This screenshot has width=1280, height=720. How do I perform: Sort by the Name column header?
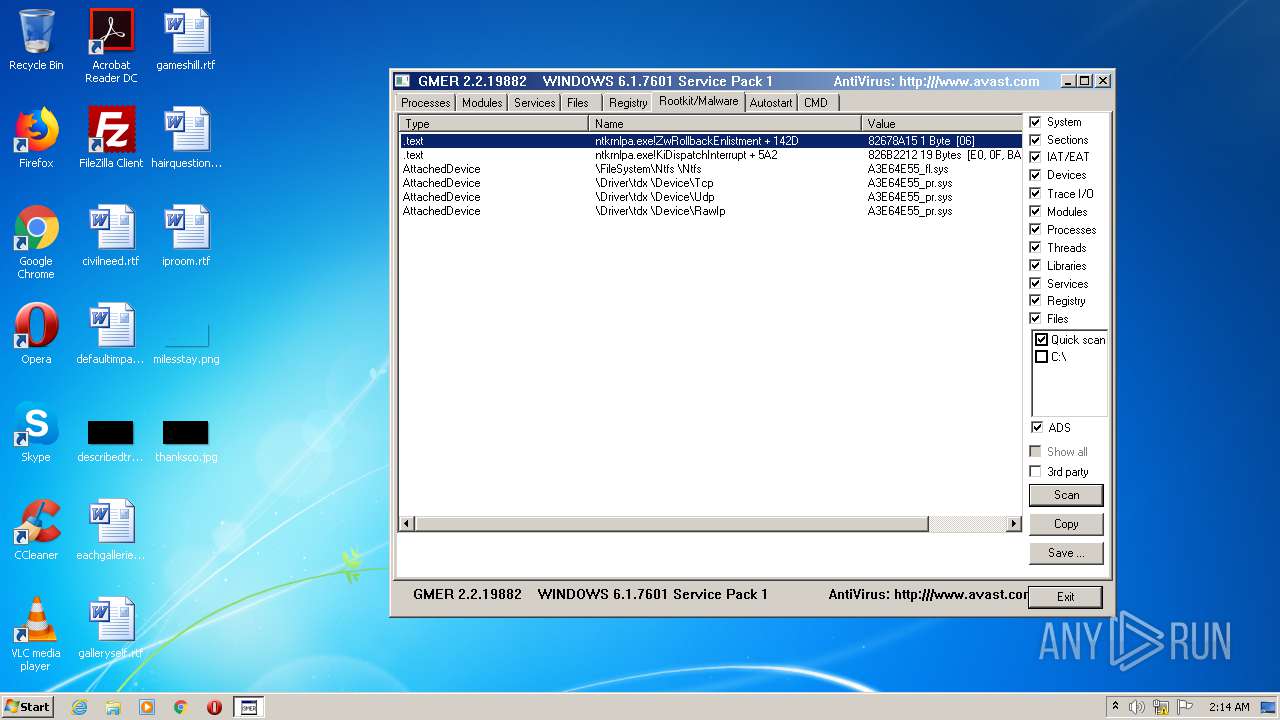point(725,124)
